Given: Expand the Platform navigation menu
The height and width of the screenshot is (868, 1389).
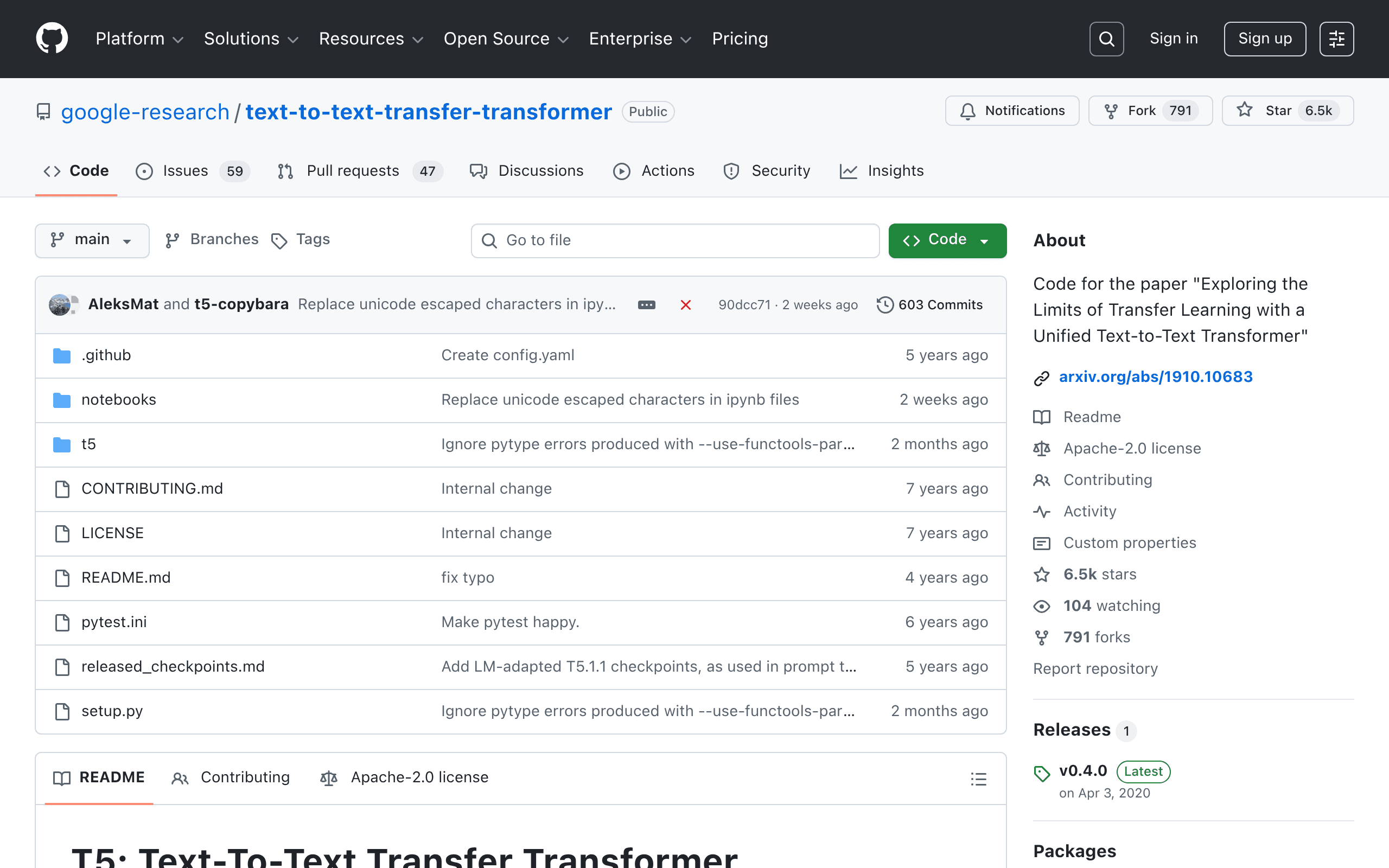Looking at the screenshot, I should point(139,39).
